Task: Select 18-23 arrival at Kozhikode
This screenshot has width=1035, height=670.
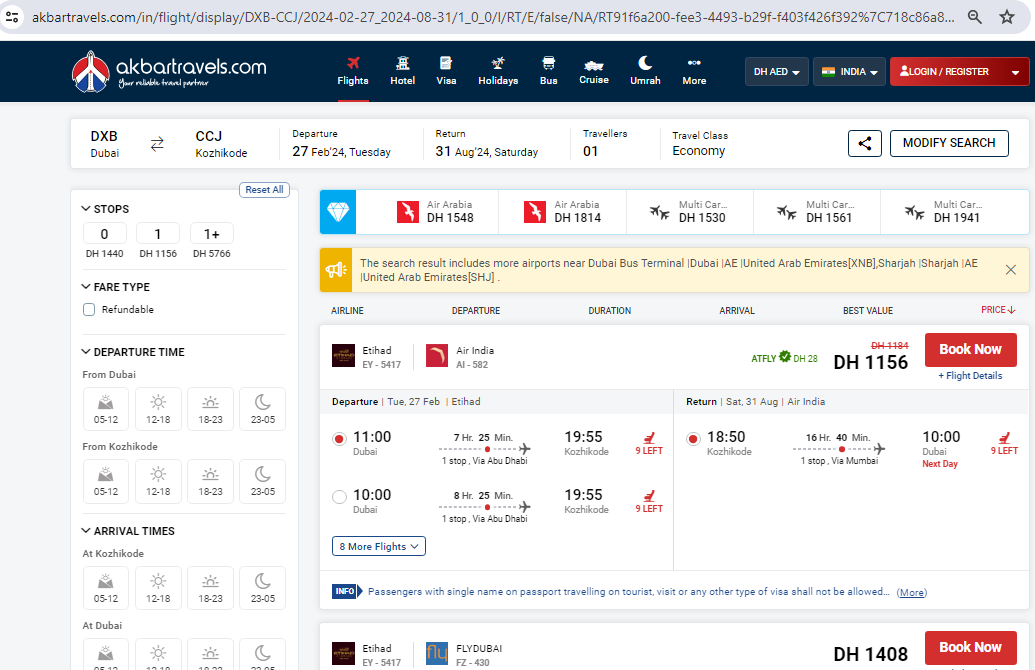Action: click(211, 588)
